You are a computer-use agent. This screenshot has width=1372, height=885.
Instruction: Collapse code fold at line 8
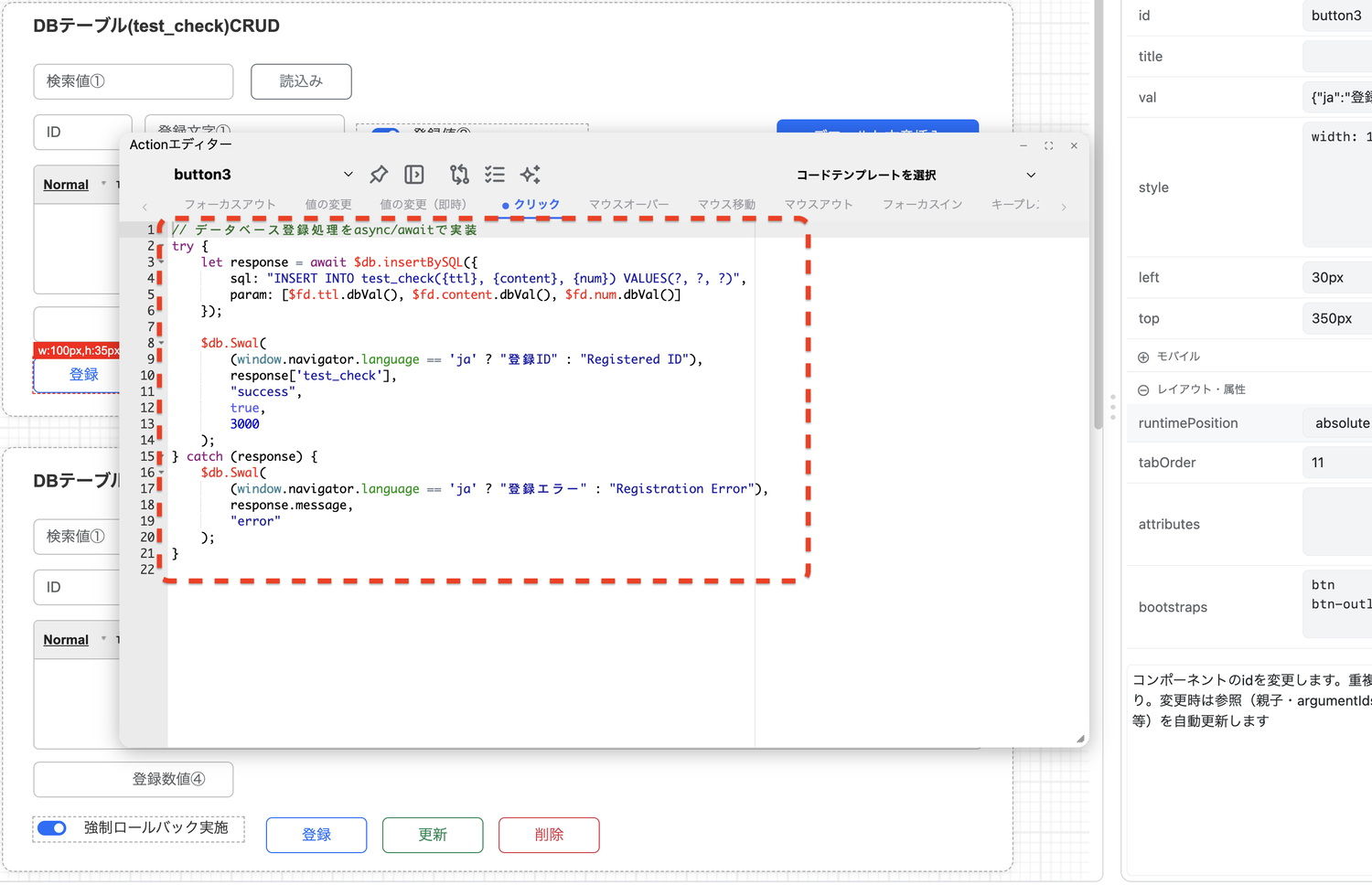point(162,344)
